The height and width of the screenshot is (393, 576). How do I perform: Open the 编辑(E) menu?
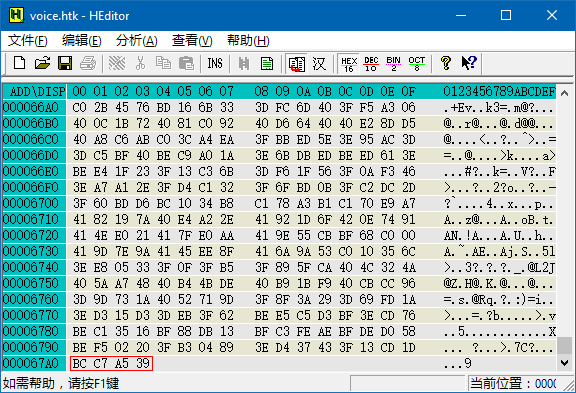82,40
